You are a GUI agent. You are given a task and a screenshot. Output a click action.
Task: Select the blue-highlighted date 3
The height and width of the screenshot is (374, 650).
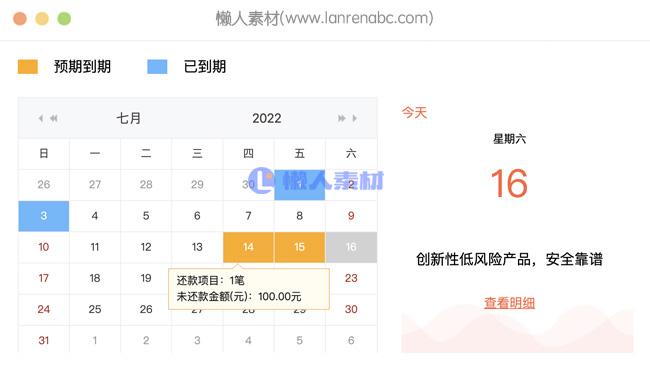click(44, 216)
